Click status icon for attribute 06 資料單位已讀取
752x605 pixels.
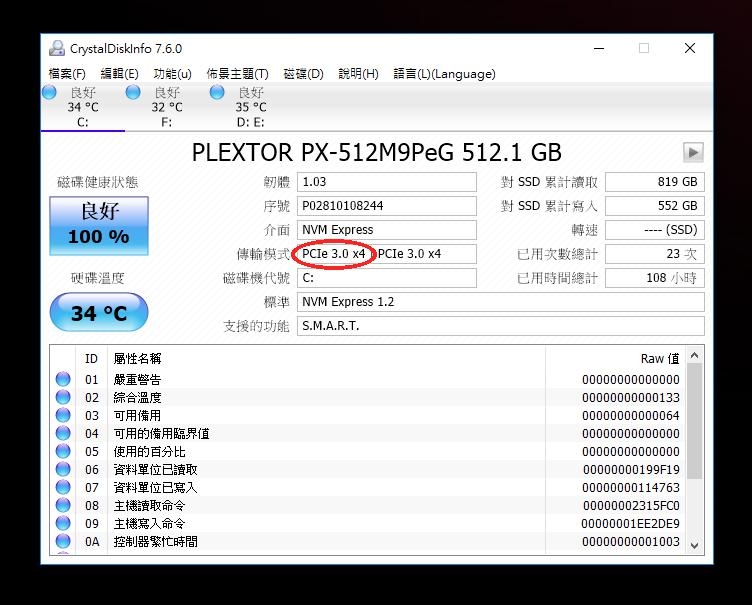pos(63,469)
